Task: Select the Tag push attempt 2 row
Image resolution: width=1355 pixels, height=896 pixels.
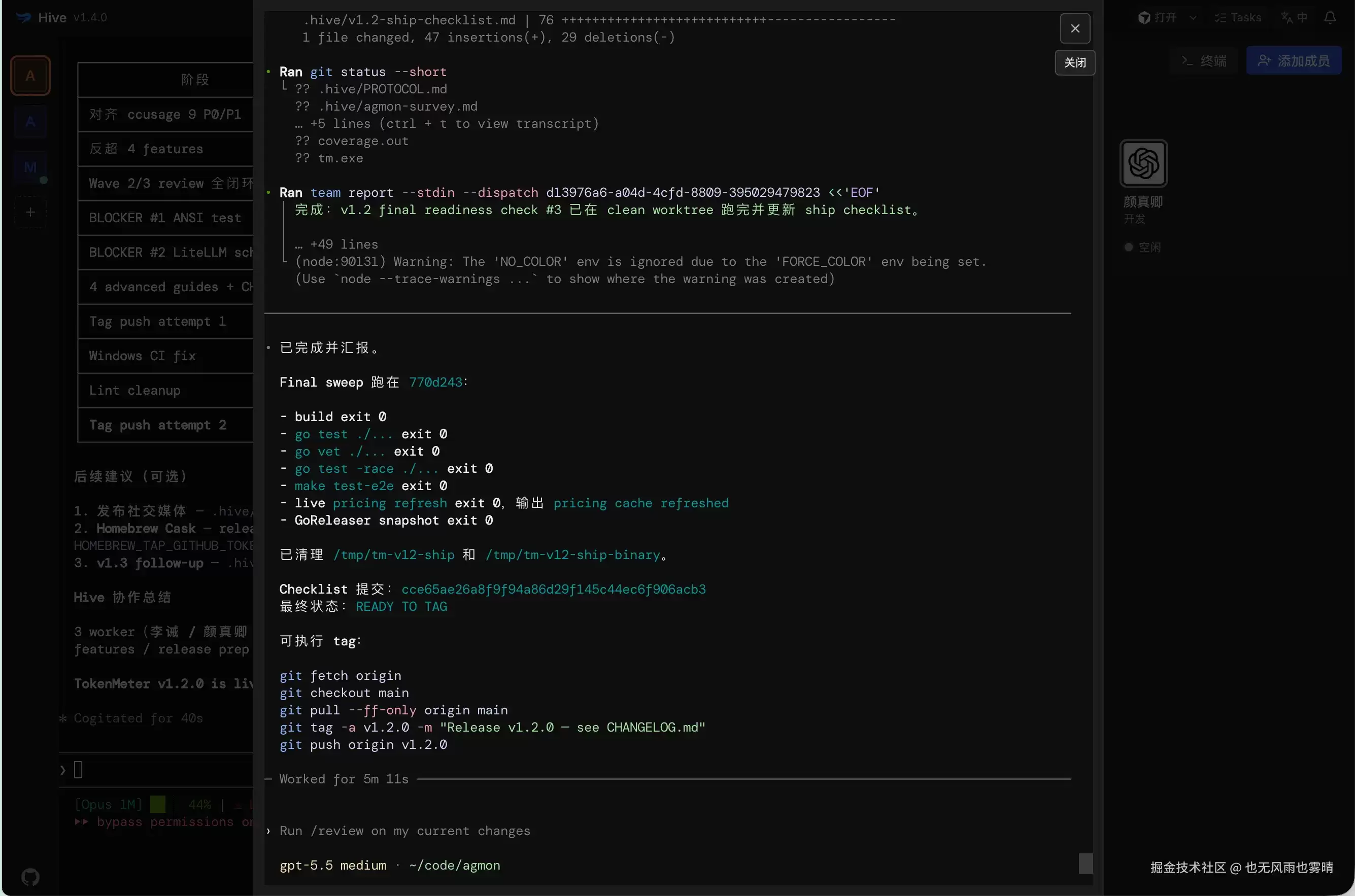Action: point(165,425)
